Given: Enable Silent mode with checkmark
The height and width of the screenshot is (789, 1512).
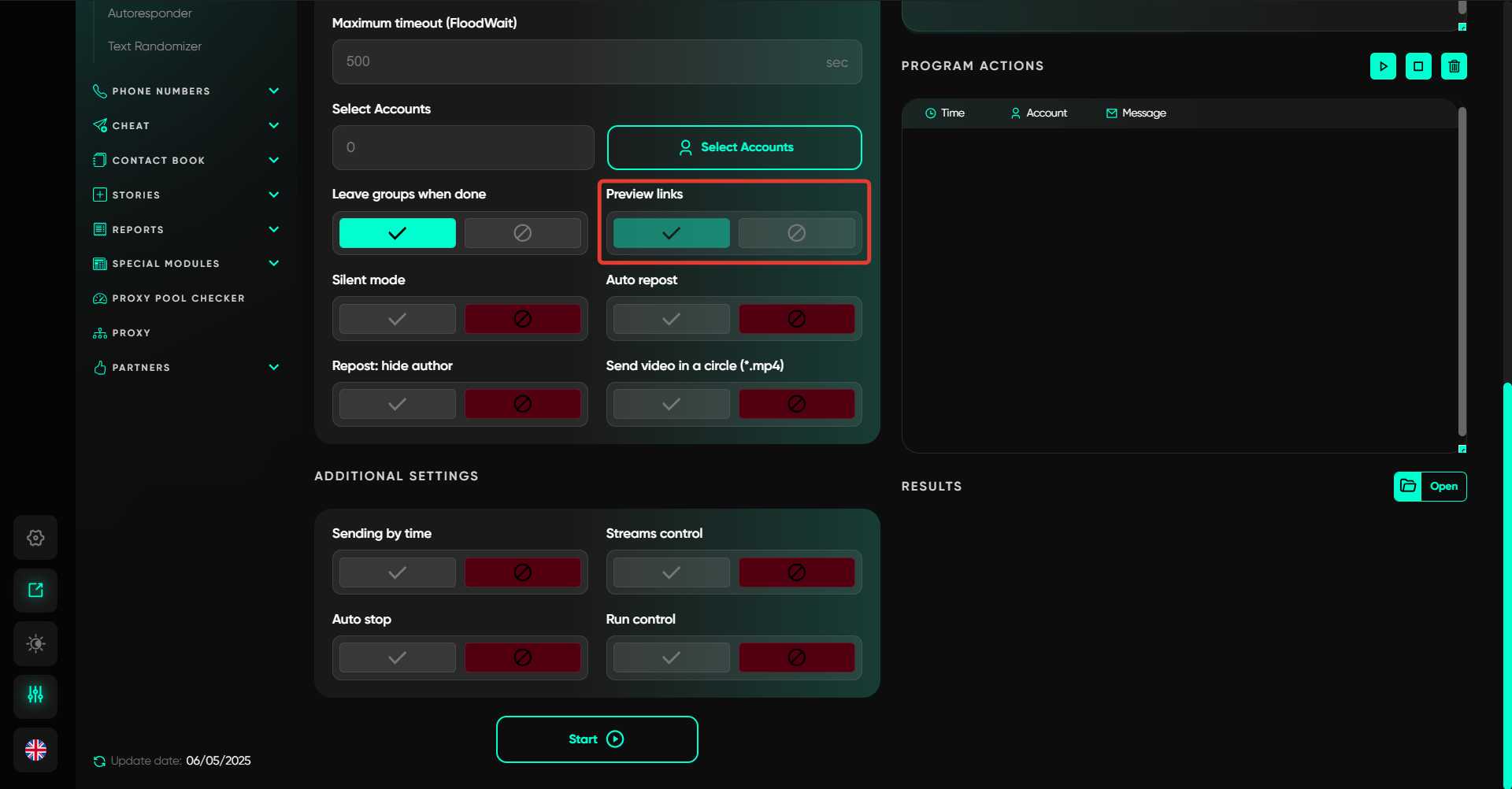Looking at the screenshot, I should click(x=398, y=319).
